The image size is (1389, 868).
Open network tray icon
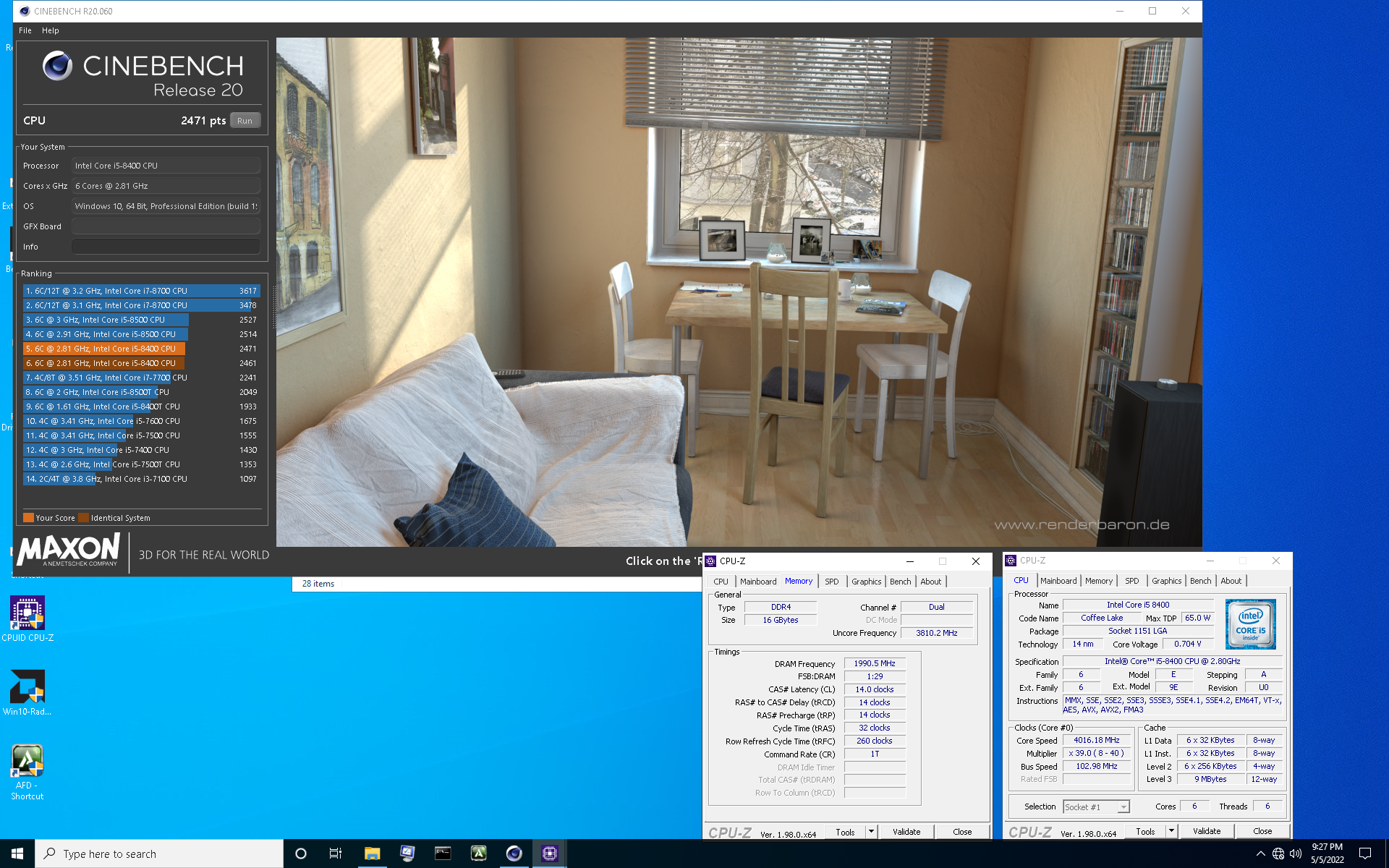click(1278, 854)
